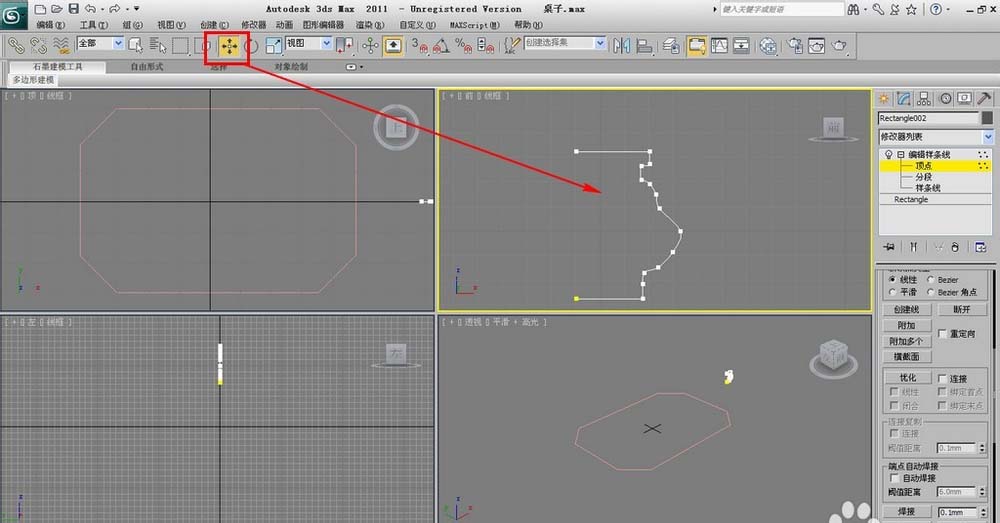Toggle the Spinner Snap tool
The height and width of the screenshot is (523, 1000).
coord(485,45)
